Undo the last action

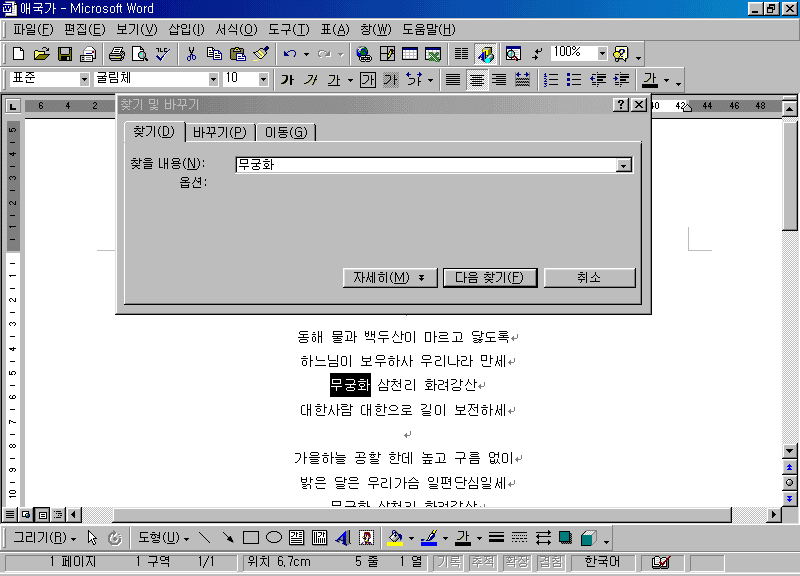[x=290, y=54]
